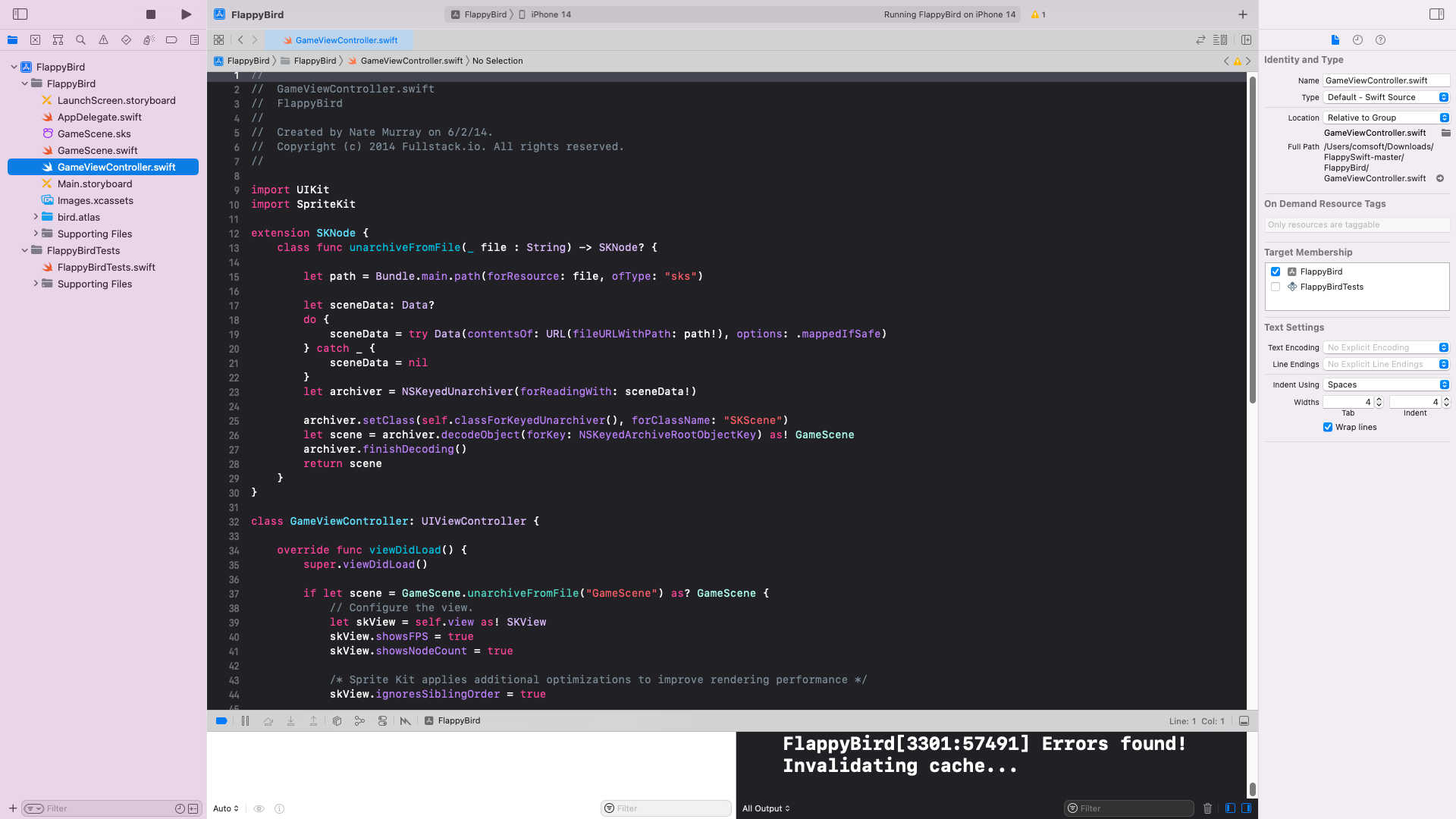Image resolution: width=1456 pixels, height=819 pixels.
Task: Select FlappyBird scheme in toolbar
Action: click(479, 14)
